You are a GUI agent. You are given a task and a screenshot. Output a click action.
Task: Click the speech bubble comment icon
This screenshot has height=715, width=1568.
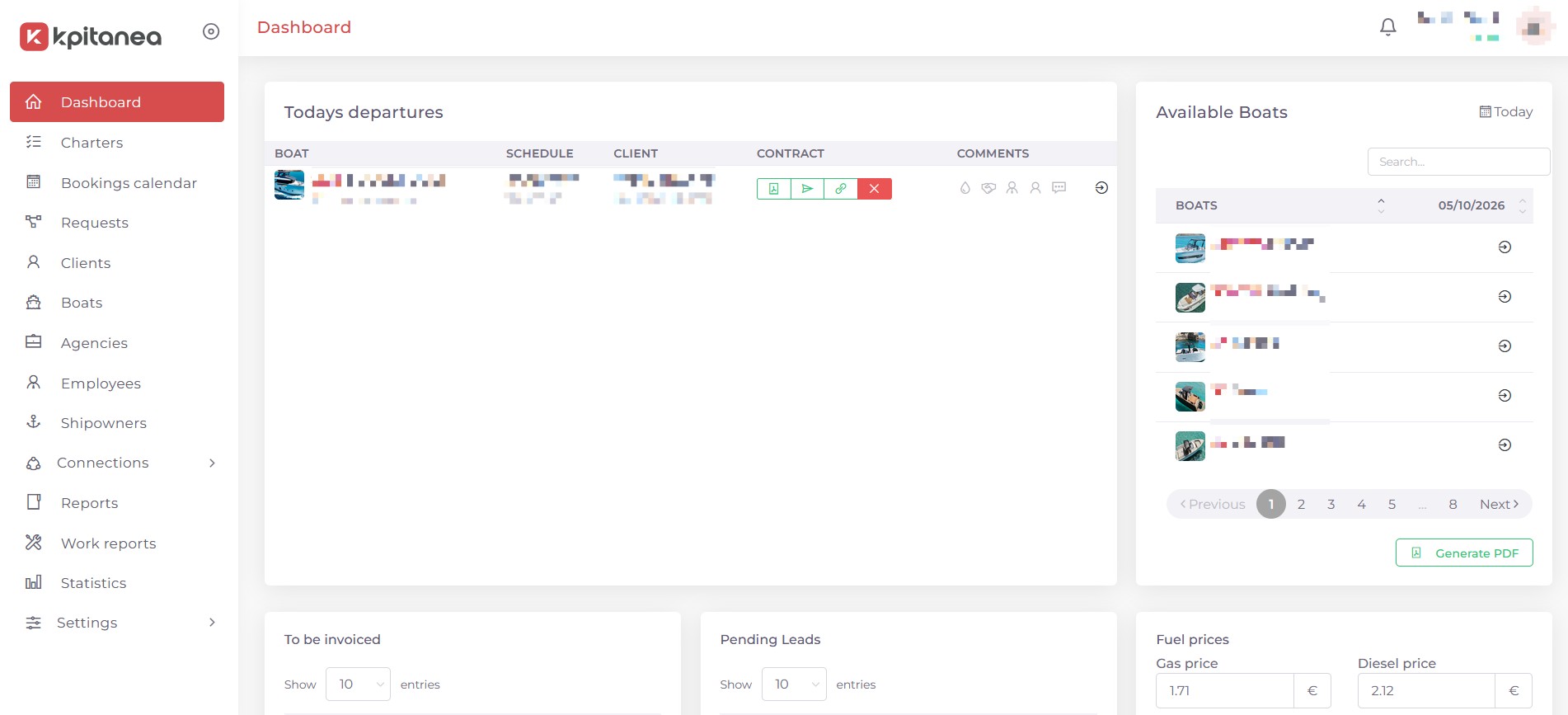tap(1059, 188)
